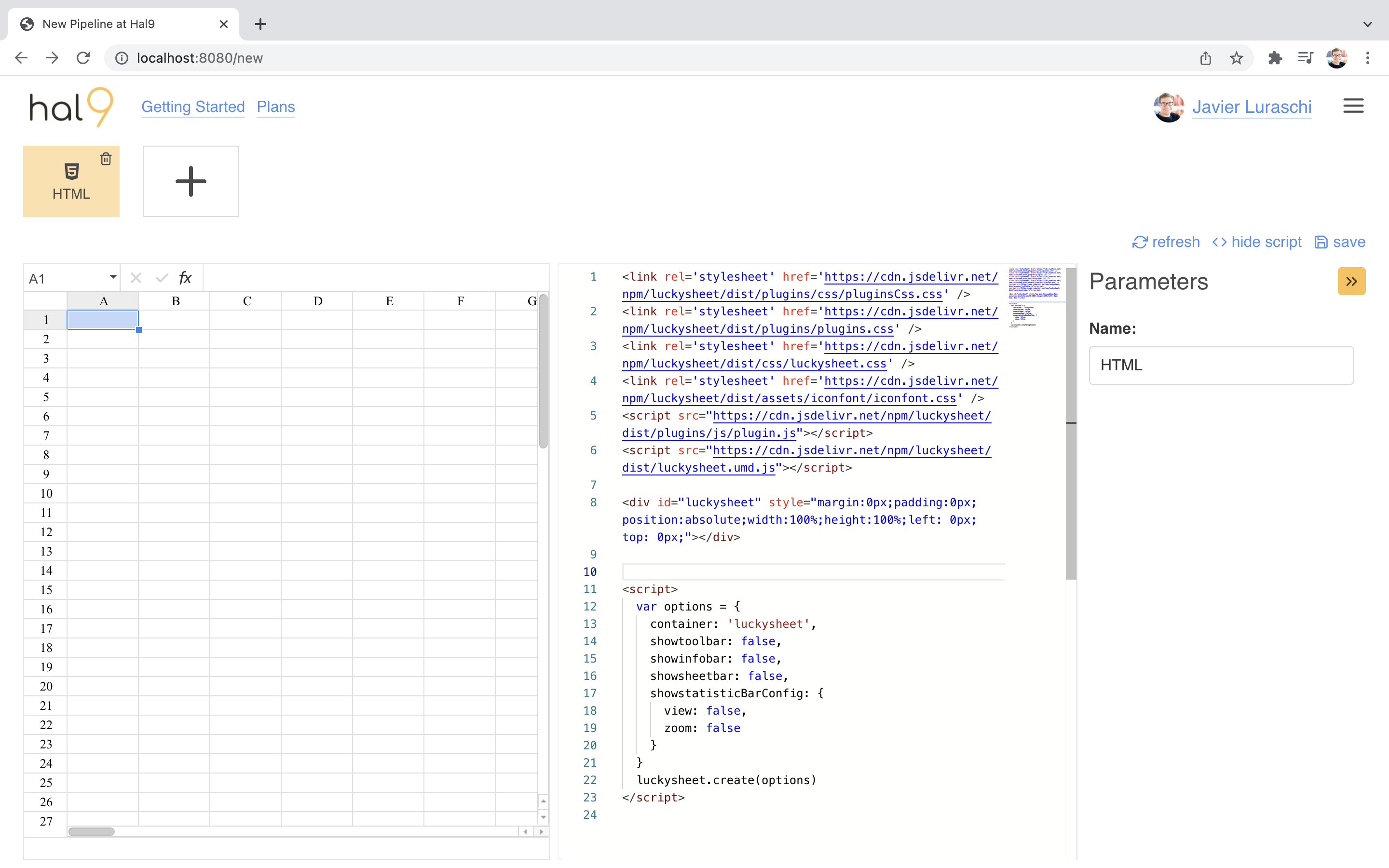Toggle hide script view
This screenshot has height=868, width=1389.
(1257, 242)
